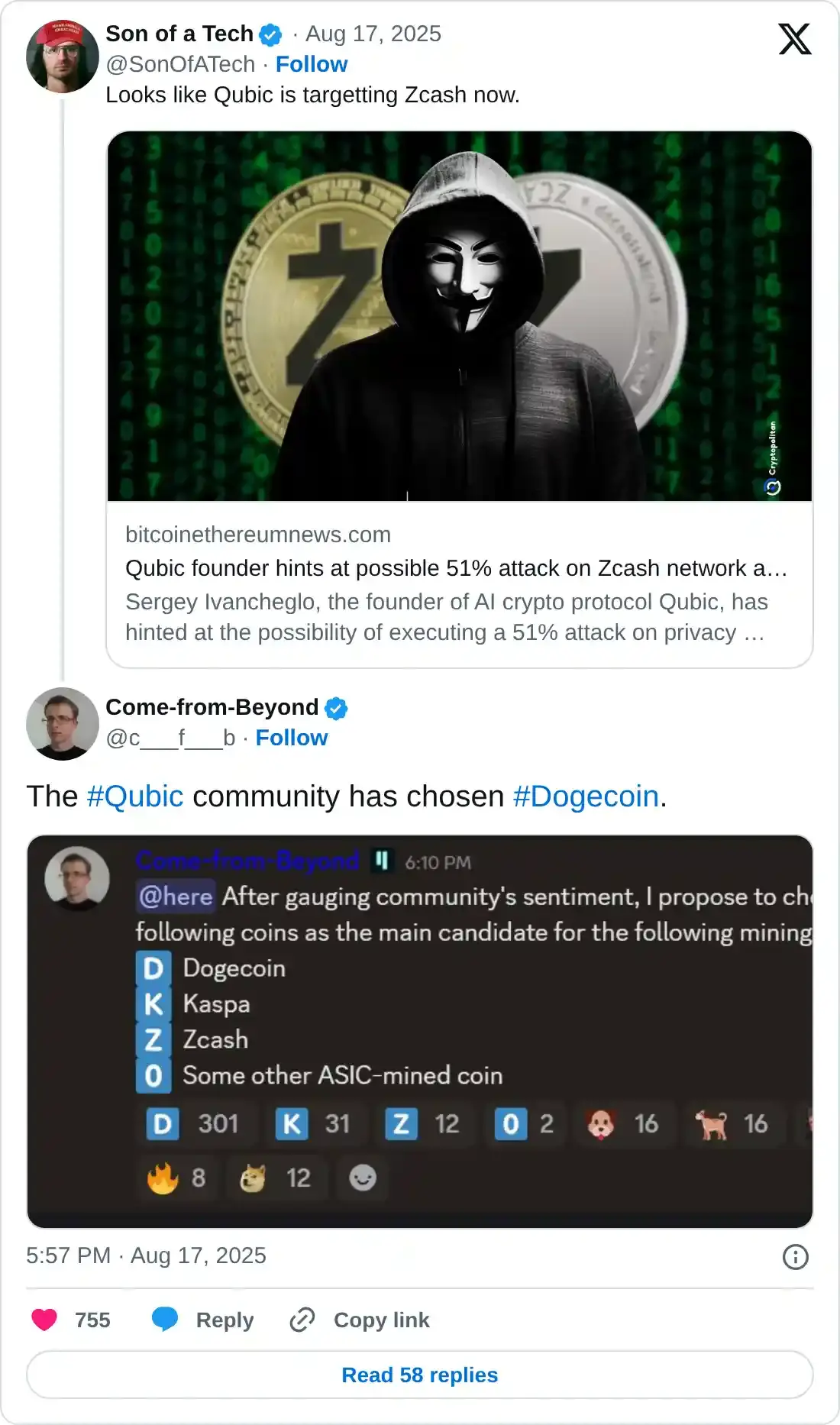Open the Discord poll screenshot image
This screenshot has width=840, height=1425.
click(420, 1031)
